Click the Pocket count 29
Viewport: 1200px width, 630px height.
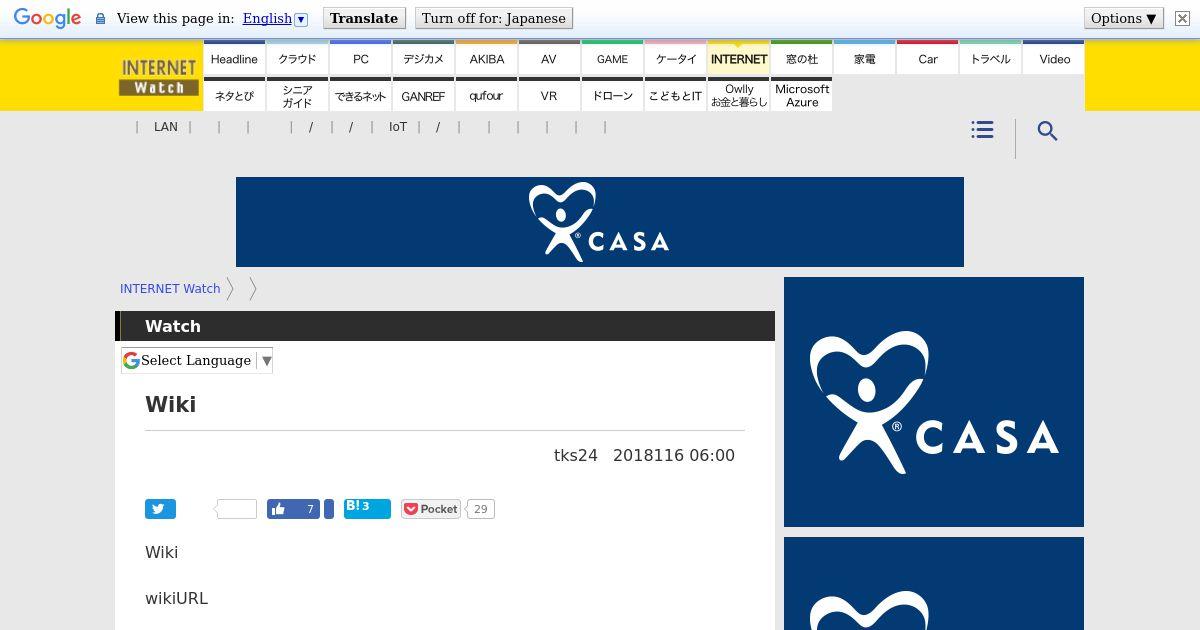(481, 509)
